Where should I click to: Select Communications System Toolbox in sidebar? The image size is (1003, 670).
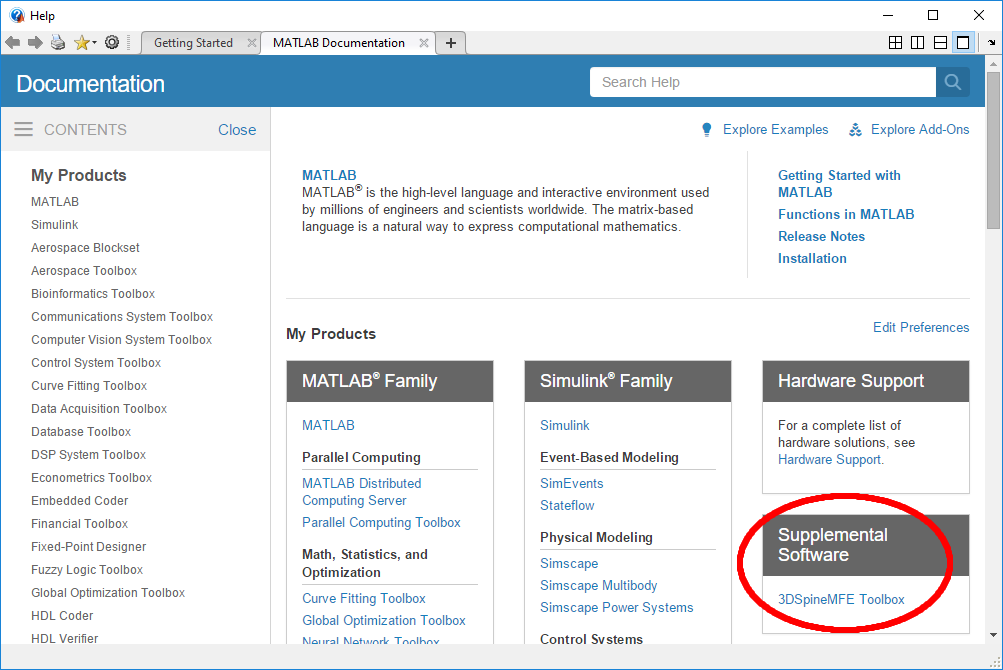point(122,317)
